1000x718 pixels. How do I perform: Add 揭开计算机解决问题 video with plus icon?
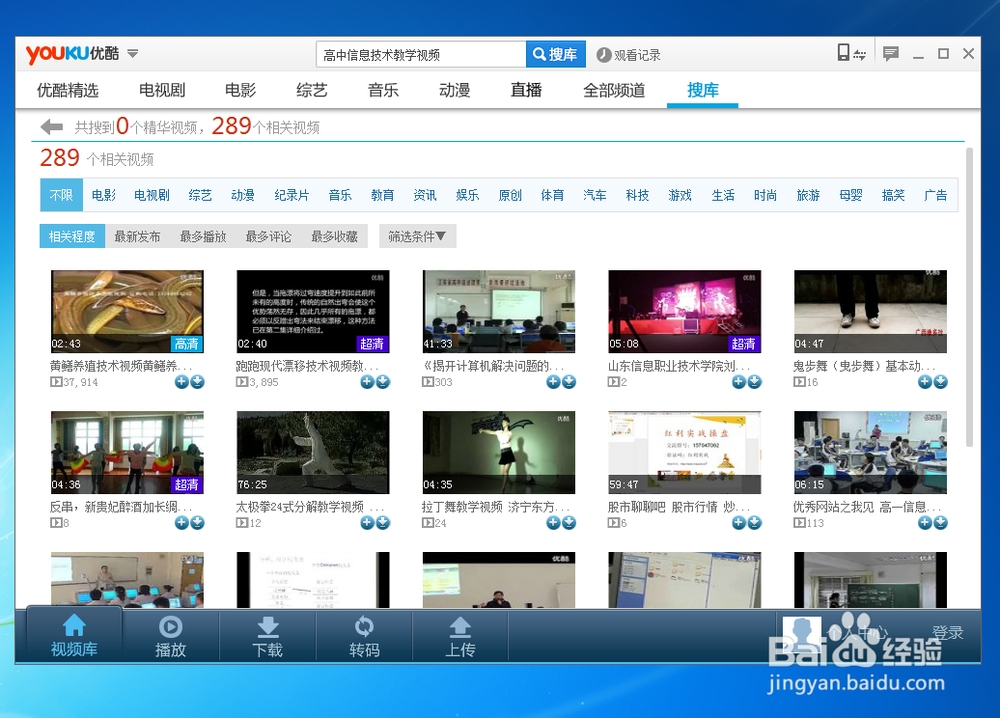554,382
